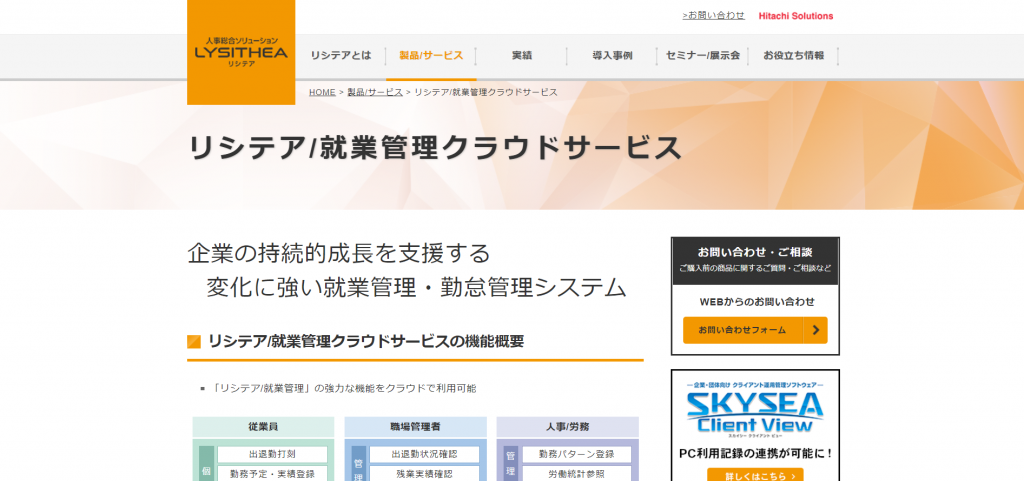The width and height of the screenshot is (1024, 481).
Task: Go to 導入事例 in the navigation bar
Action: coord(612,56)
